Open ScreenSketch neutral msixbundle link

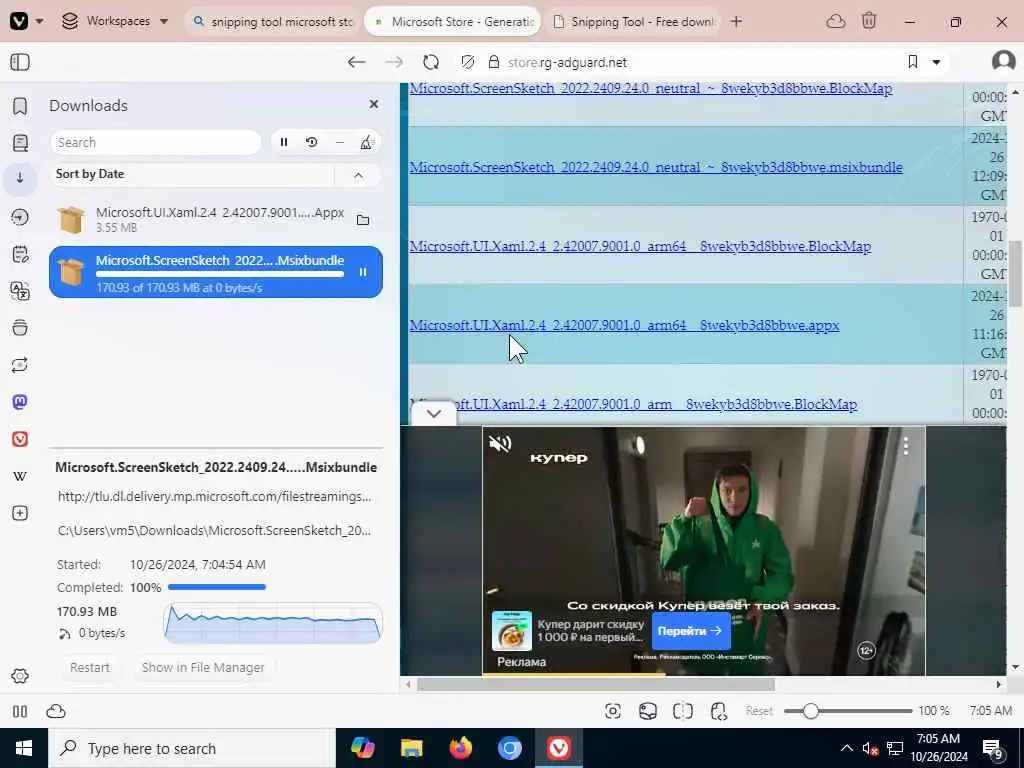tap(656, 167)
